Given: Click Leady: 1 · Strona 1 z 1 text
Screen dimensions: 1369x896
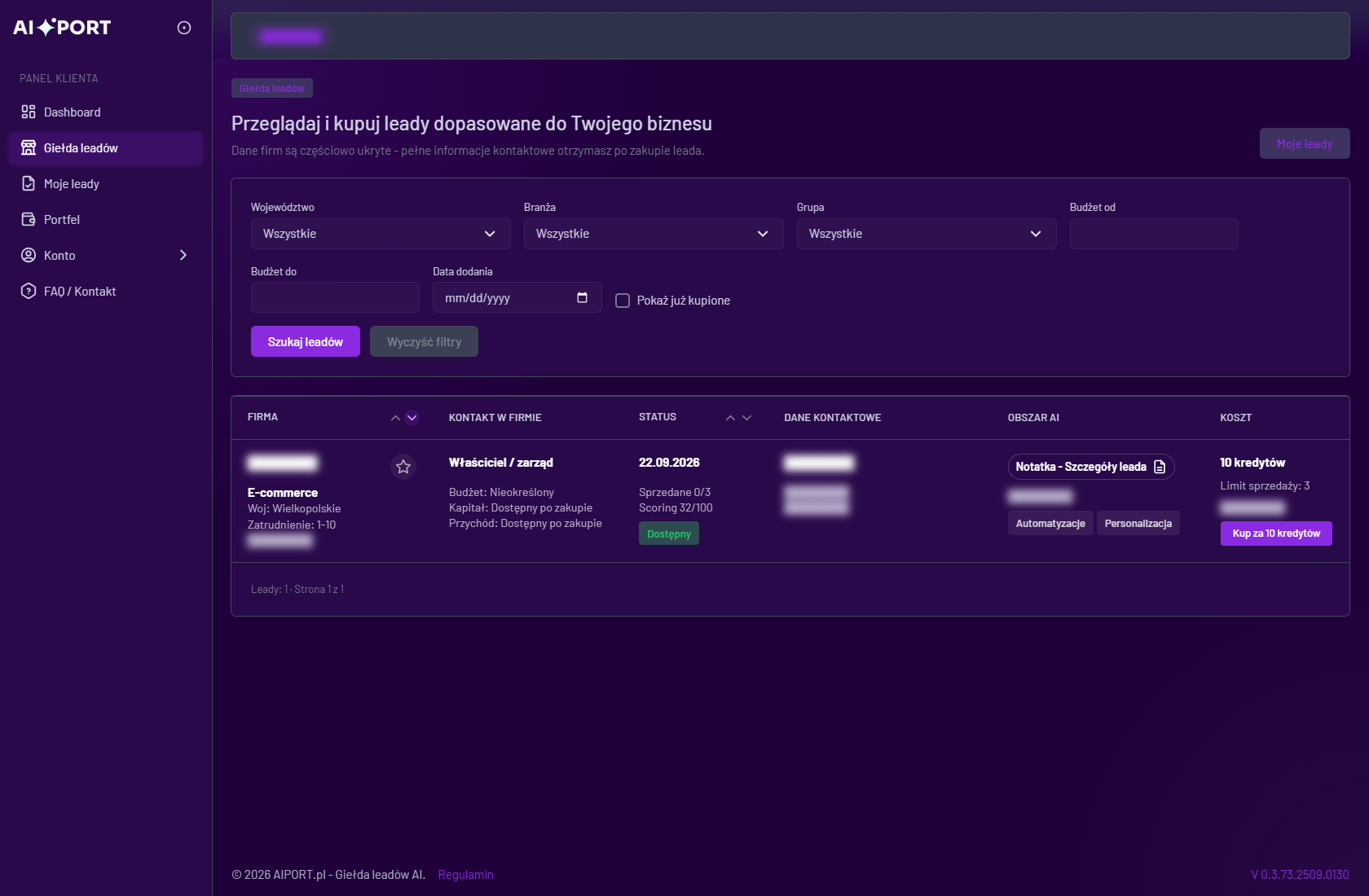Looking at the screenshot, I should (297, 589).
